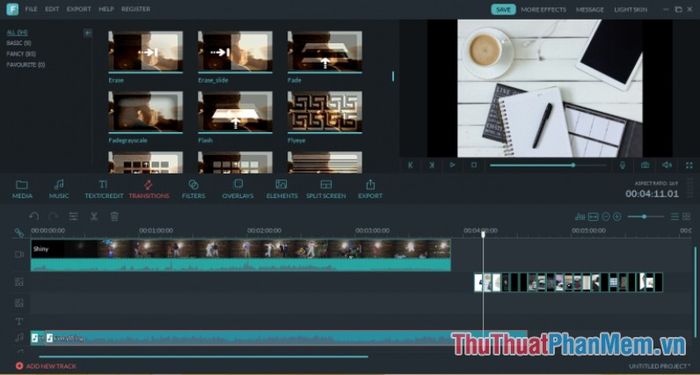Click Add New Track
Screen dimensions: 700x375
click(x=46, y=366)
